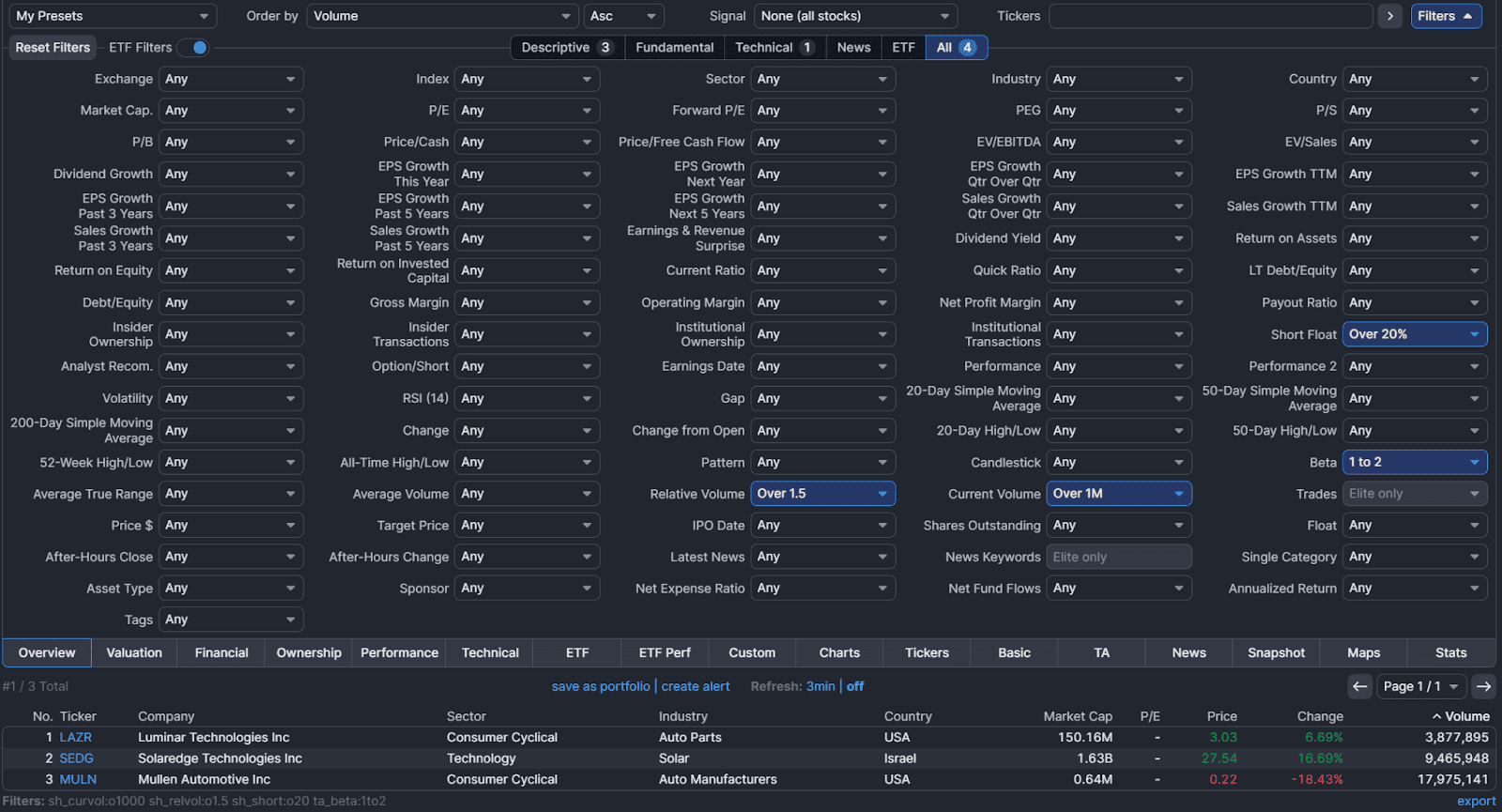Collapse the Filters panel button

(1447, 16)
